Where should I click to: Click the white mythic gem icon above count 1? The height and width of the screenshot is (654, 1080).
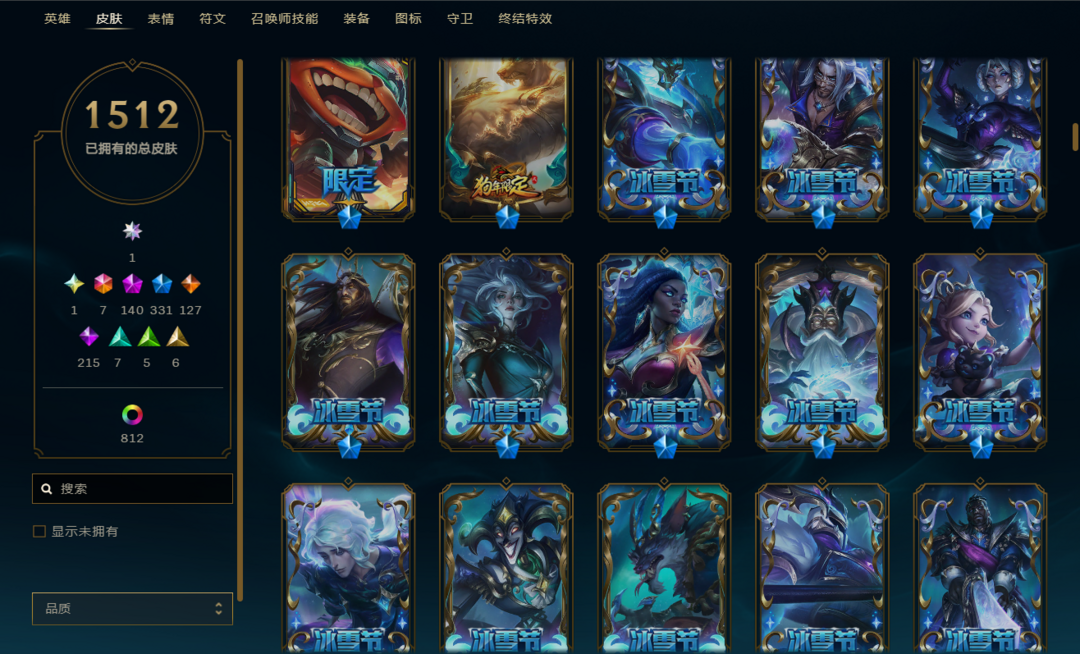tap(132, 231)
